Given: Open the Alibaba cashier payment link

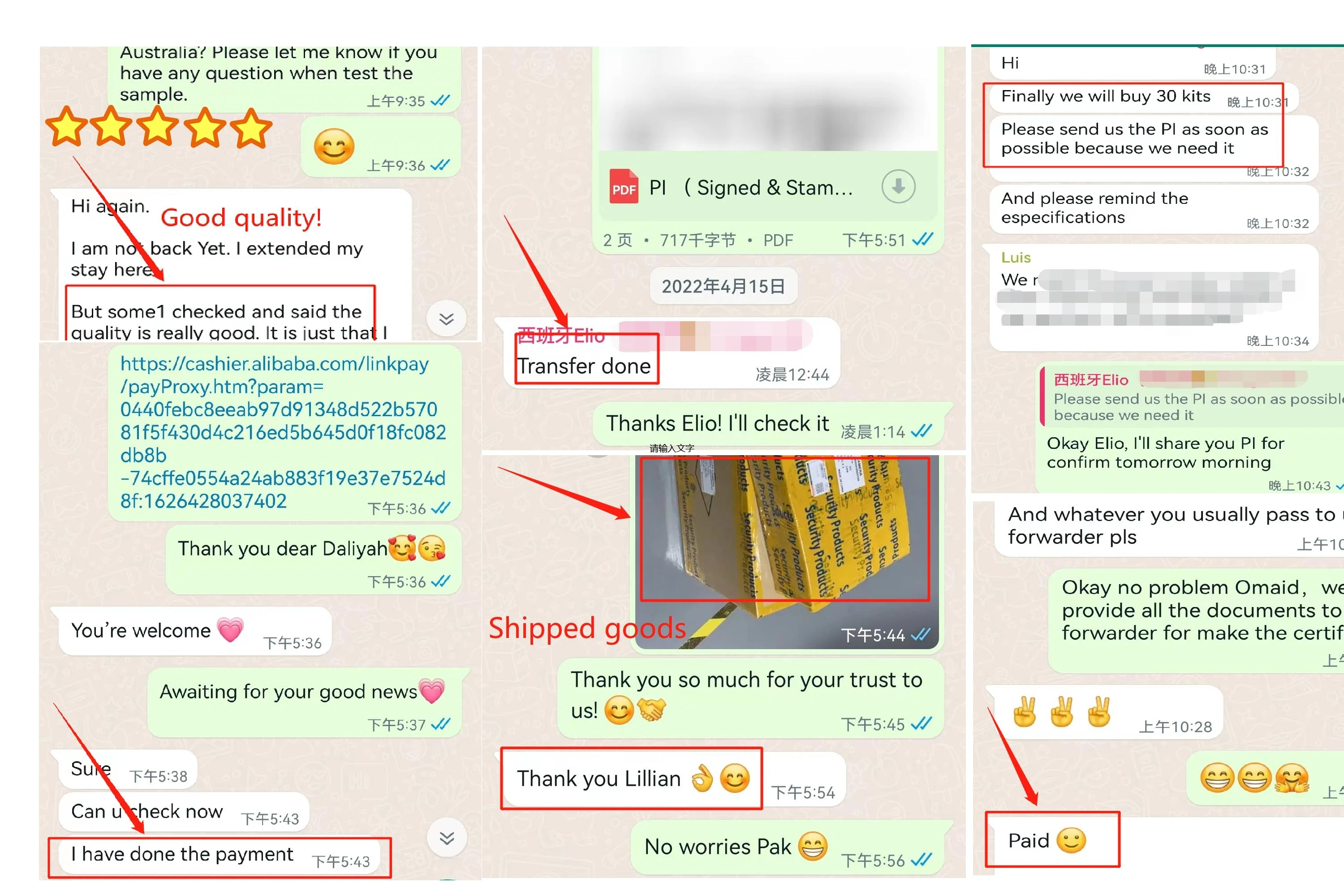Looking at the screenshot, I should coord(283,432).
